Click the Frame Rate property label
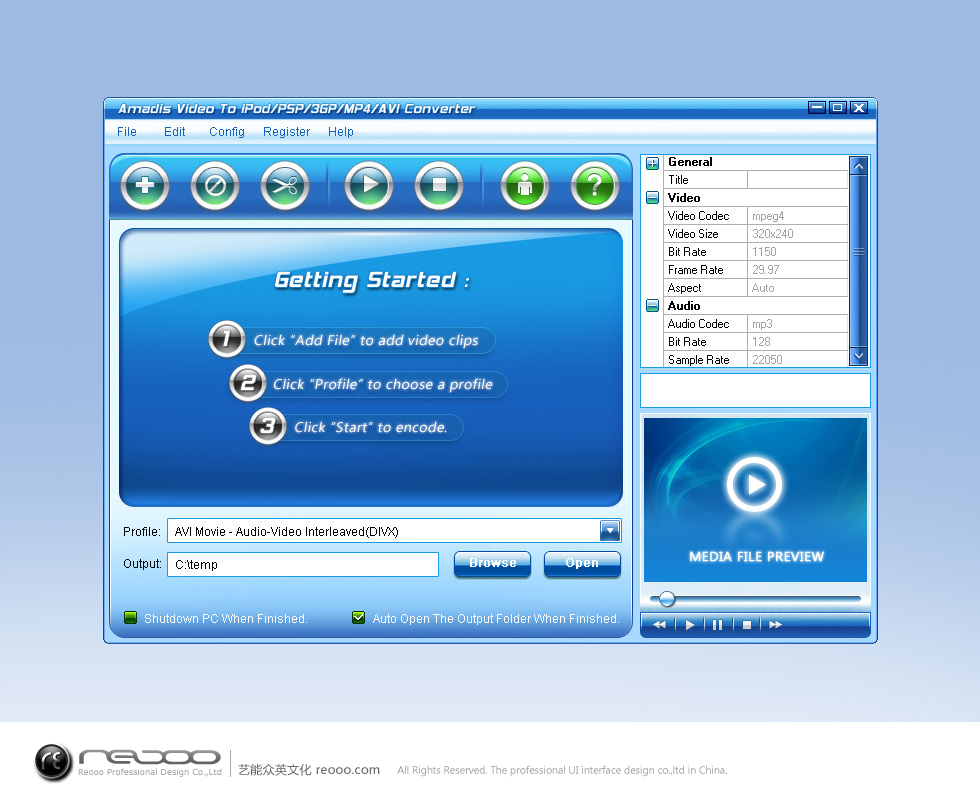This screenshot has height=800, width=980. [x=696, y=270]
